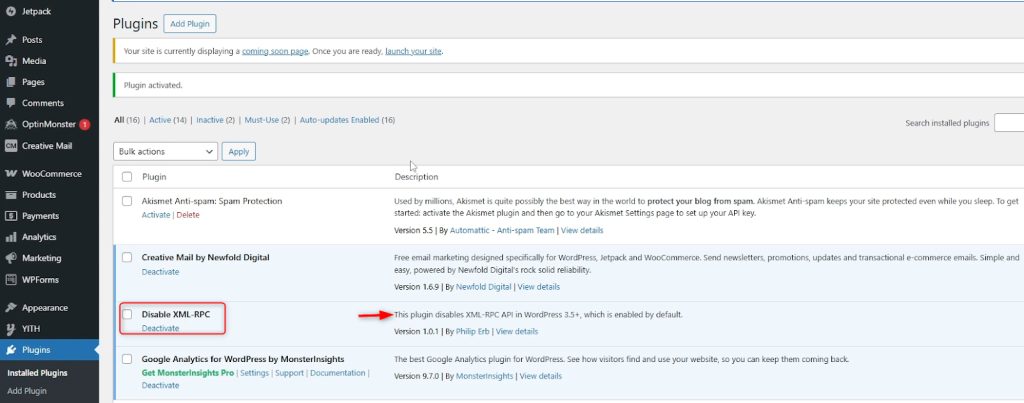Image resolution: width=1024 pixels, height=403 pixels.
Task: View details for MonsterInsights plugin
Action: point(541,376)
